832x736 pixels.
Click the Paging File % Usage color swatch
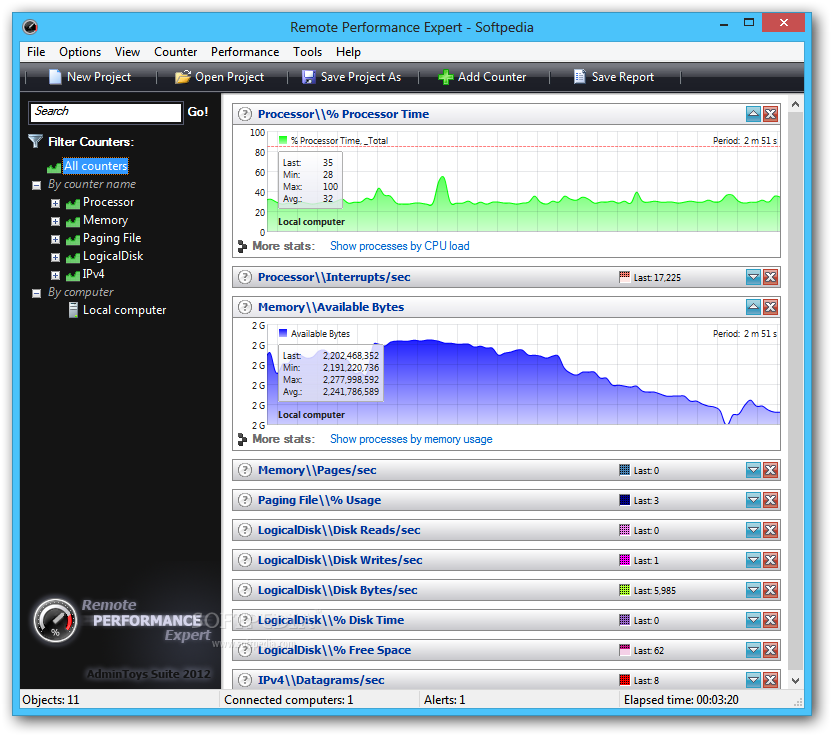[x=625, y=500]
